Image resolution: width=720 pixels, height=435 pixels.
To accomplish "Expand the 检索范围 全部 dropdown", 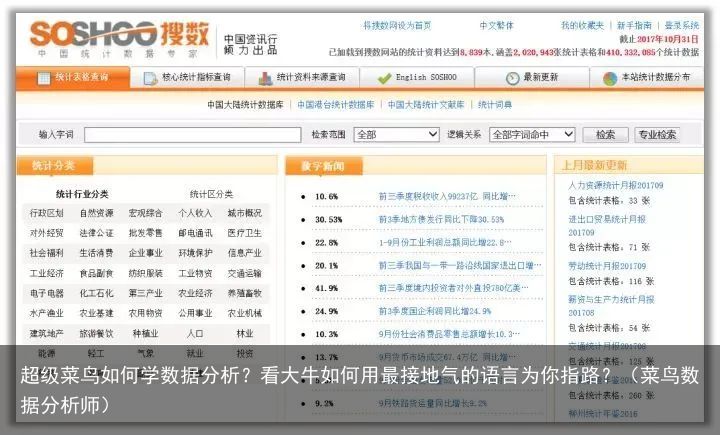I will tap(396, 135).
